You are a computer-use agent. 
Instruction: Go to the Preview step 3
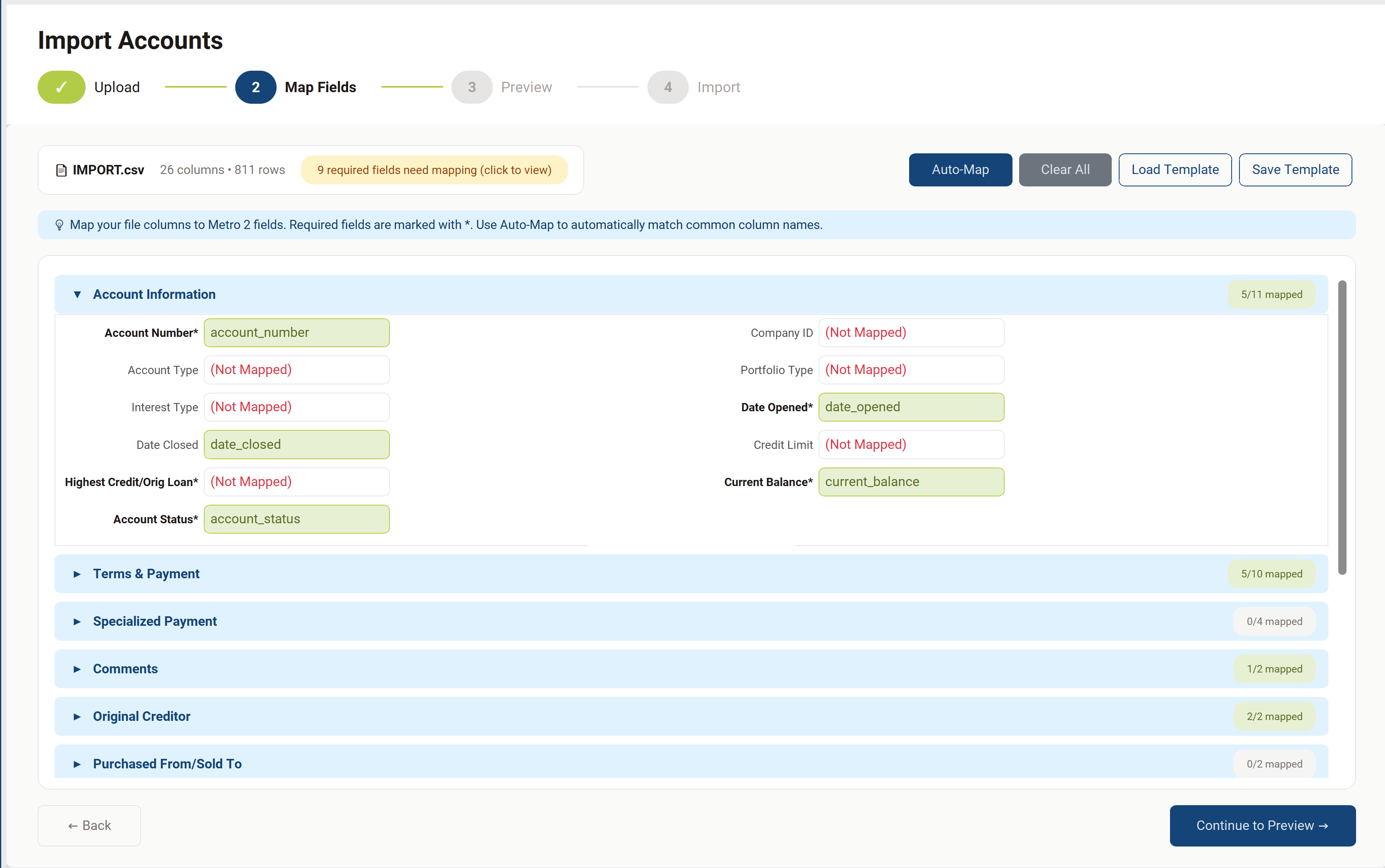471,87
